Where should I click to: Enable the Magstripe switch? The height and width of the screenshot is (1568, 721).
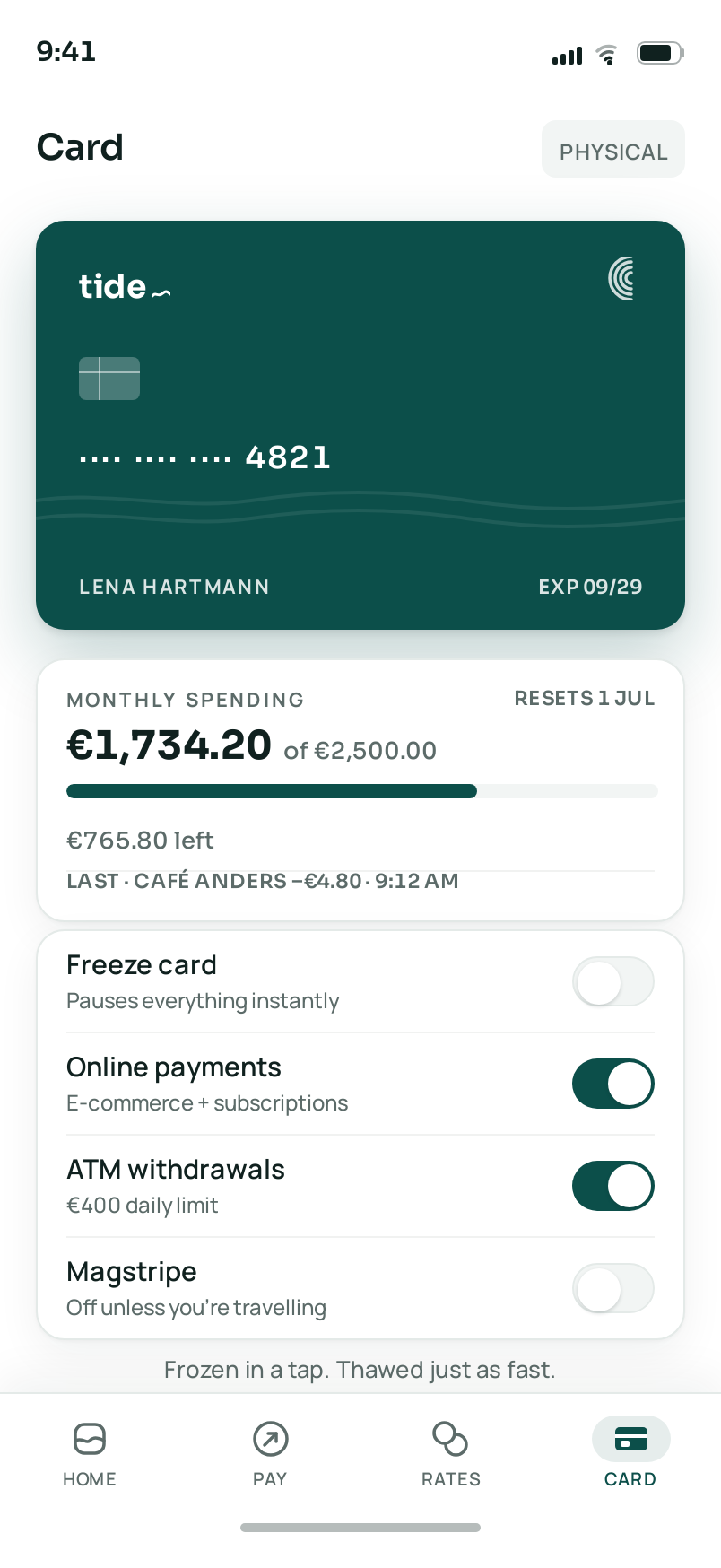tap(613, 1288)
